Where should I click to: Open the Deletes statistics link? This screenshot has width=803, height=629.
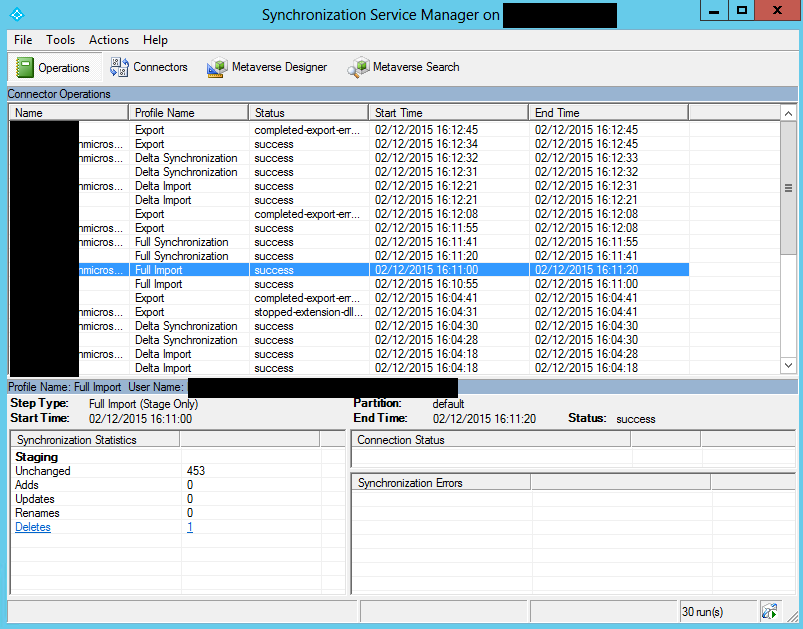point(33,527)
